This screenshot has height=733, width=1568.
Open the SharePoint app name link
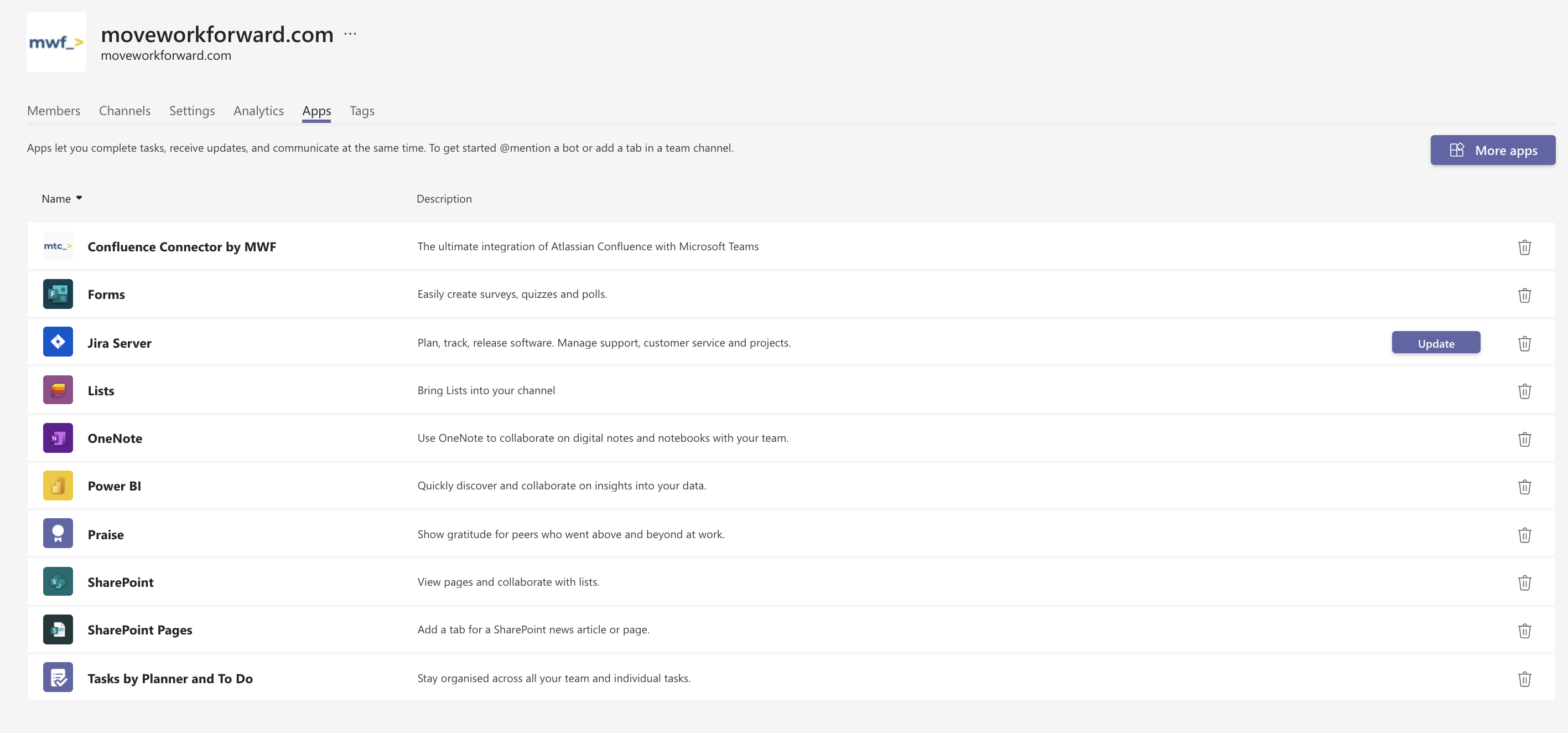click(x=121, y=582)
